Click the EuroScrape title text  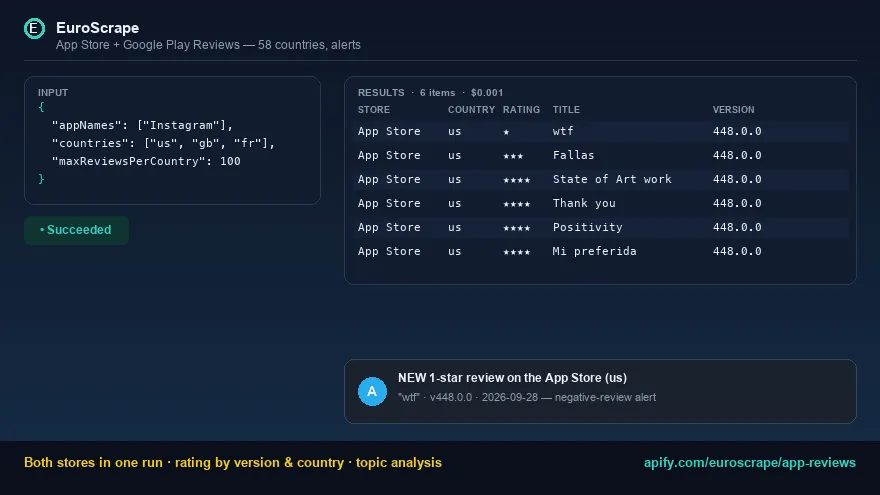click(98, 28)
